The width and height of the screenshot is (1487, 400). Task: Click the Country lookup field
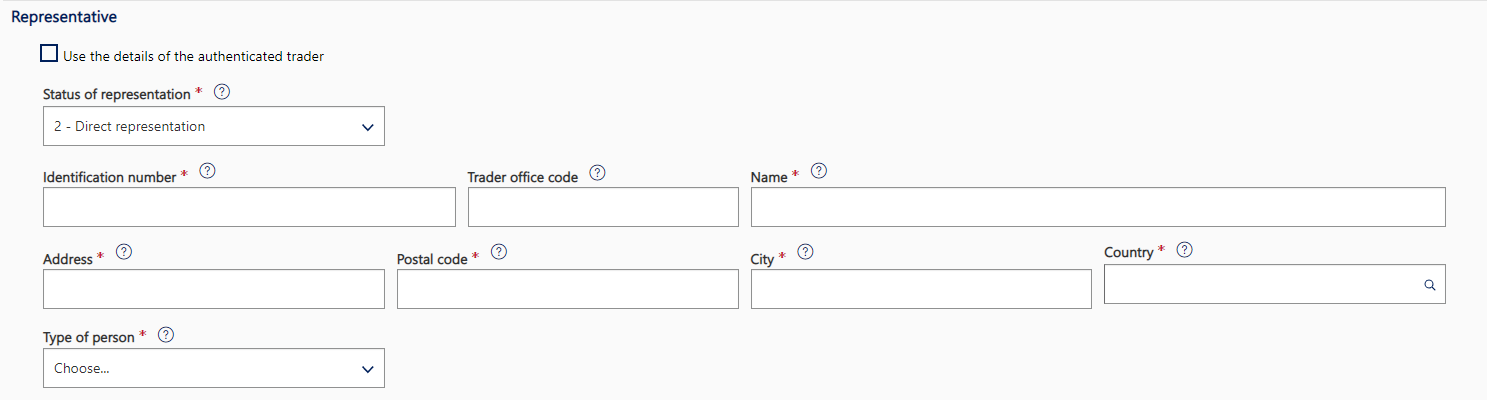(x=1260, y=285)
